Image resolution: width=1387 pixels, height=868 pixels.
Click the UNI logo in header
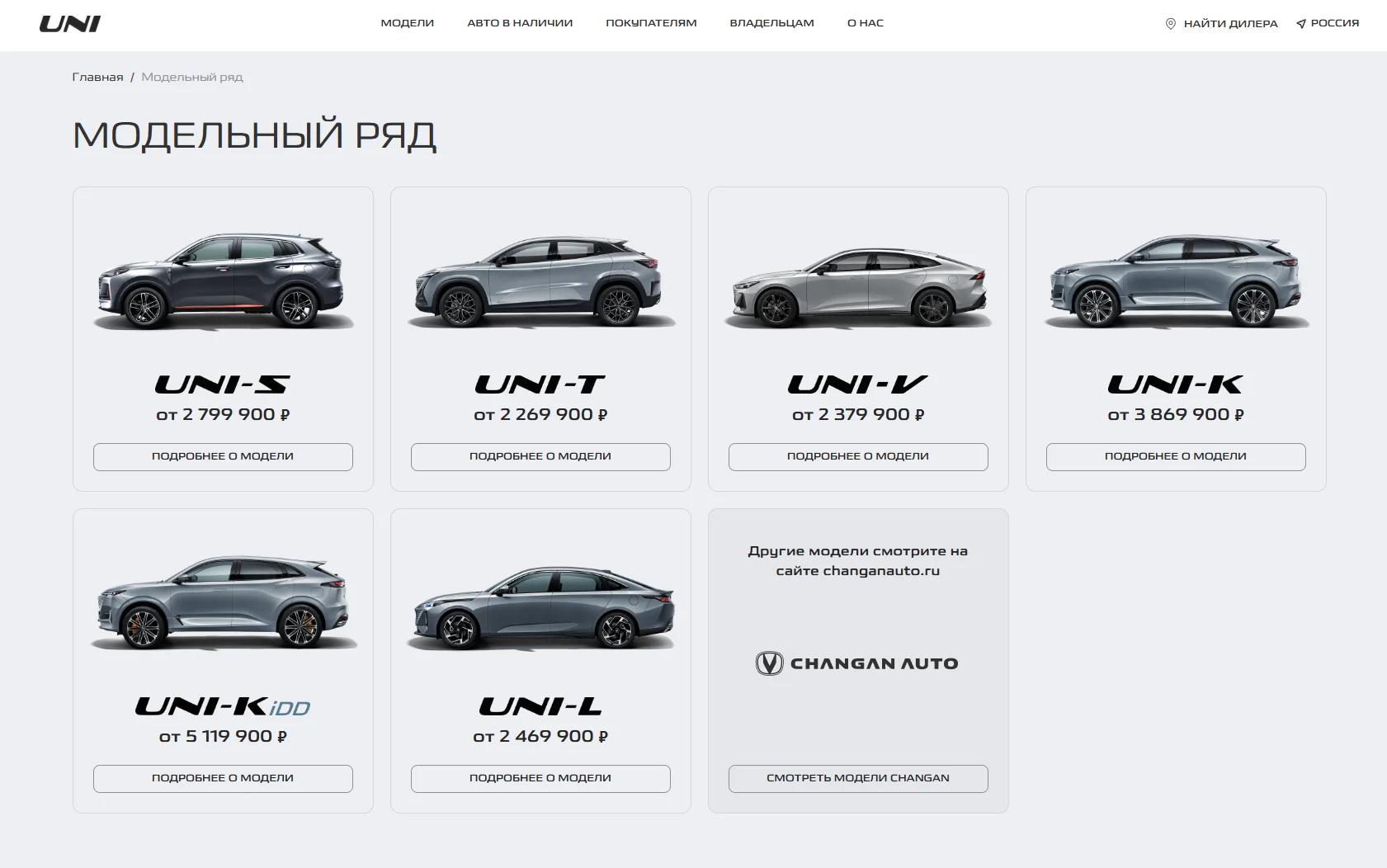[x=70, y=24]
